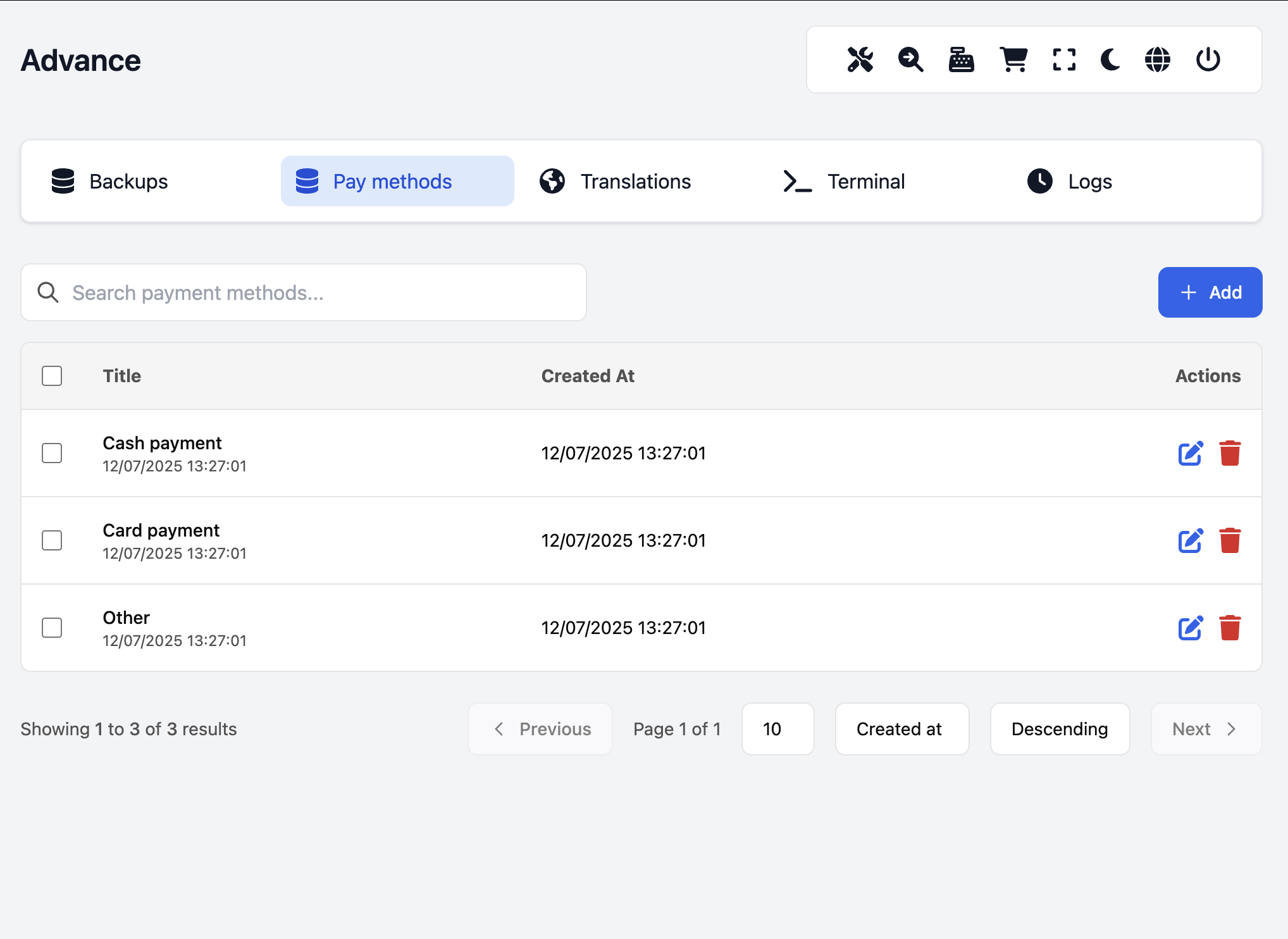Expand the Created at sort dropdown

(x=901, y=729)
